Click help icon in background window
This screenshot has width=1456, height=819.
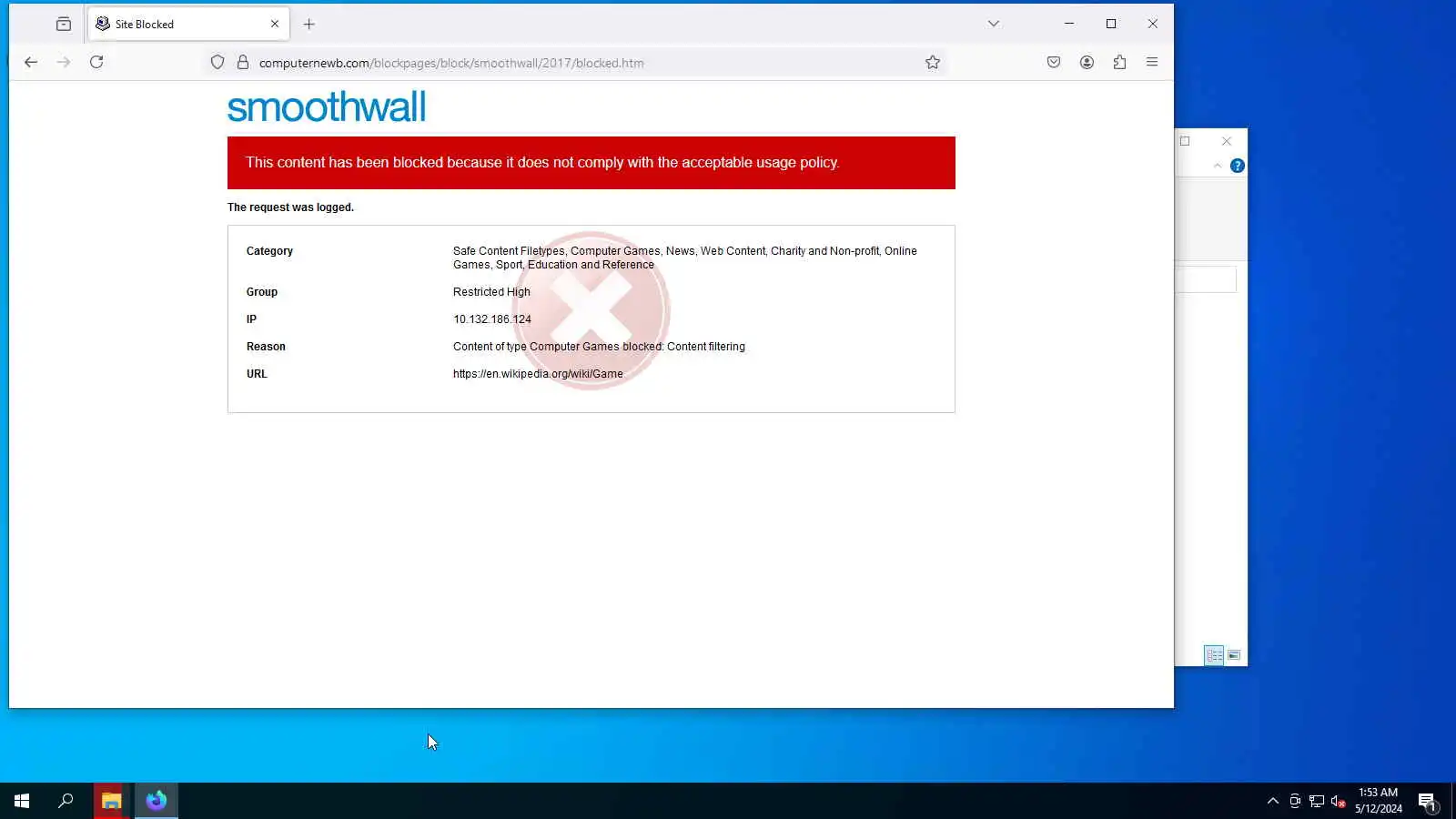[1238, 166]
